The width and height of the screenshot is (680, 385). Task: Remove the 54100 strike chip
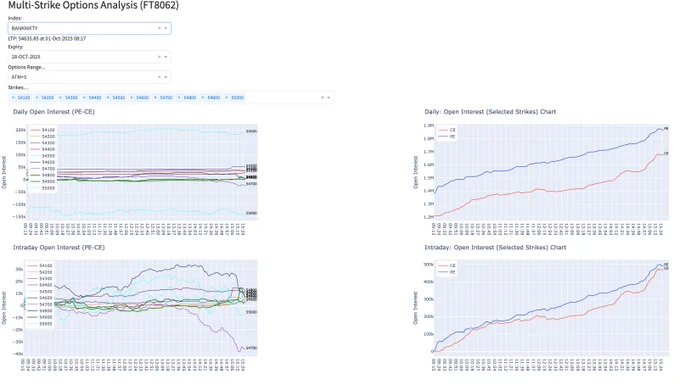pos(13,98)
